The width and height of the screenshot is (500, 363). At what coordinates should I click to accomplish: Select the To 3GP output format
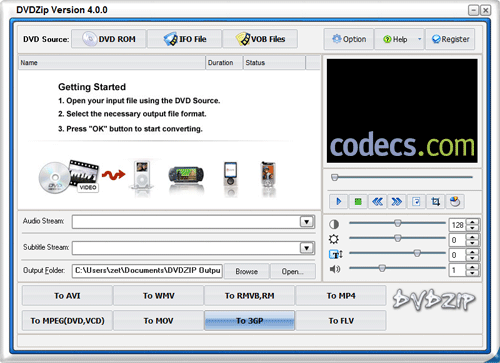click(x=250, y=321)
